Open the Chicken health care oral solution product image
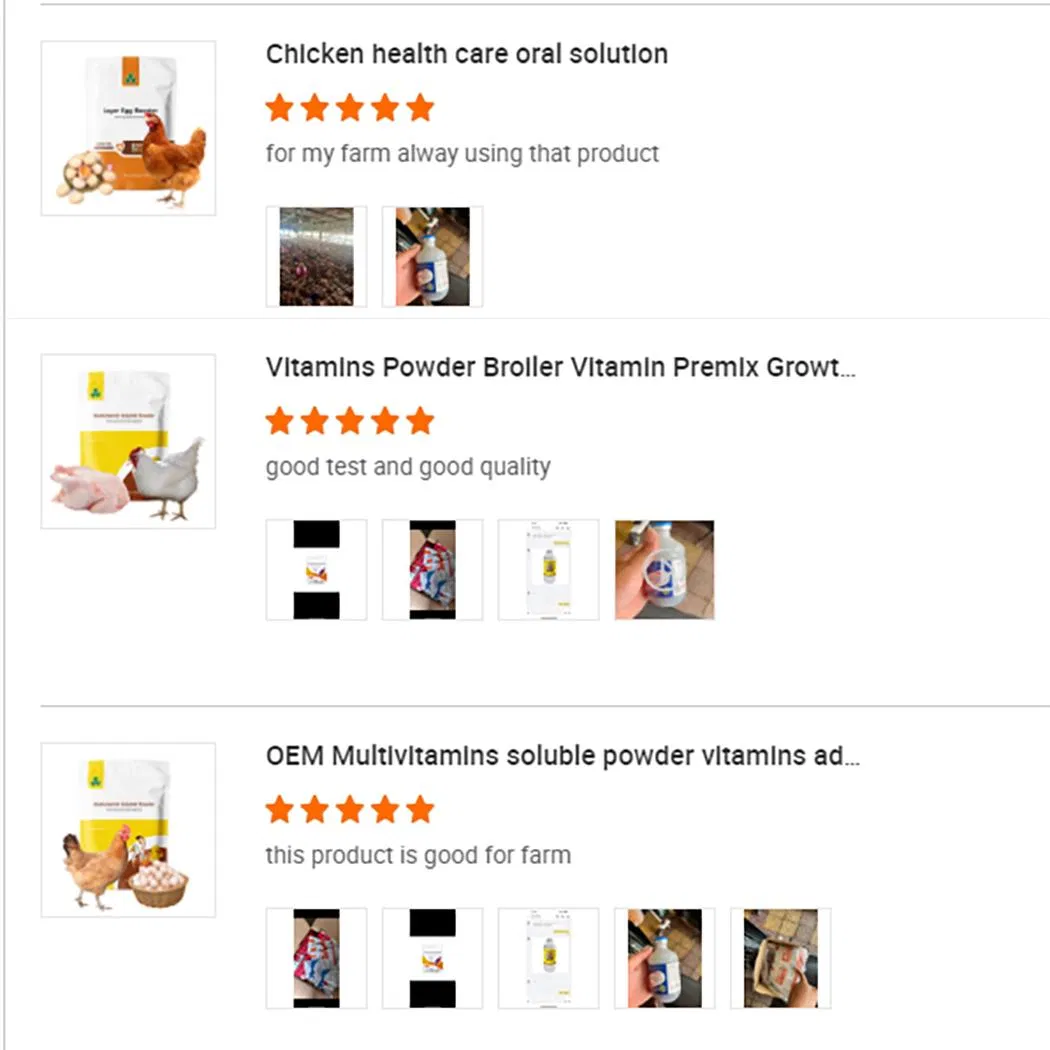1050x1050 pixels. pyautogui.click(x=127, y=126)
